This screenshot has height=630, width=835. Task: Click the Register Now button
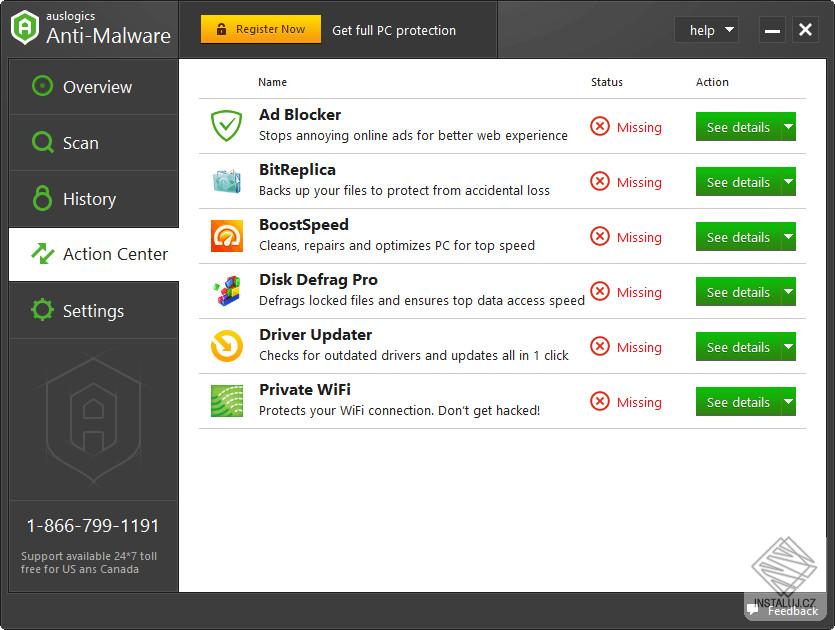click(x=260, y=29)
